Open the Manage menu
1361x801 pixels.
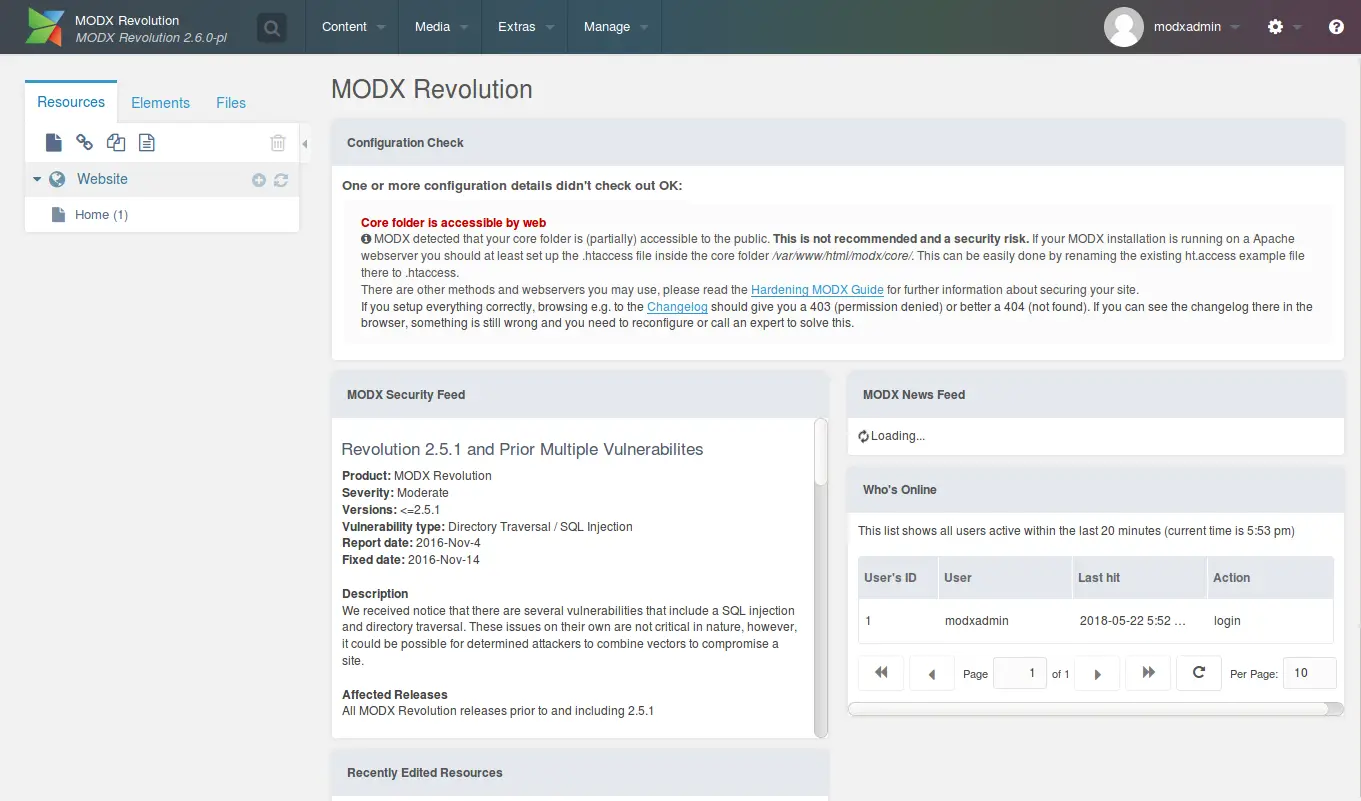click(x=616, y=27)
